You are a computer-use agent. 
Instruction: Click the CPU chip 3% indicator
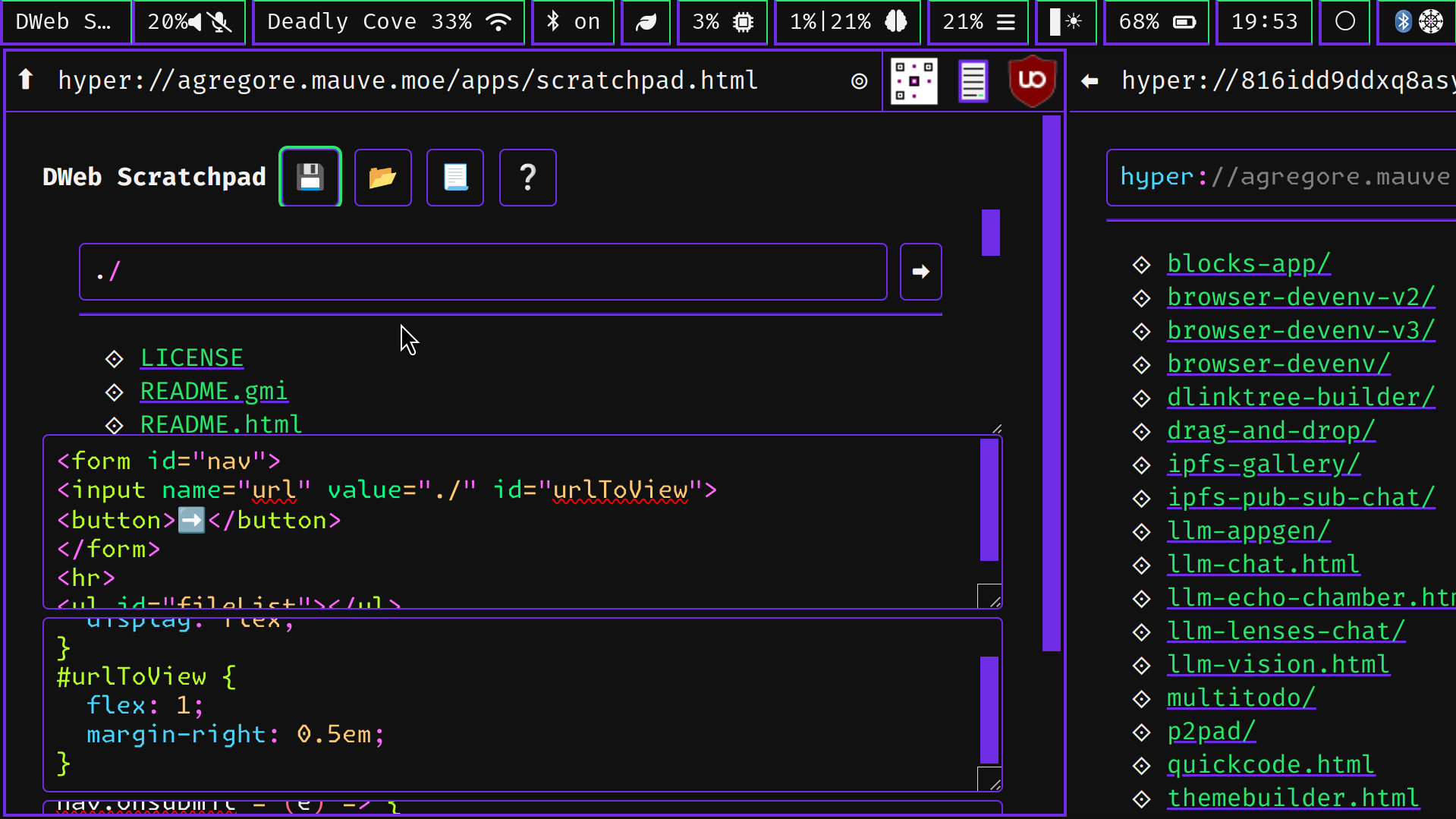coord(722,22)
